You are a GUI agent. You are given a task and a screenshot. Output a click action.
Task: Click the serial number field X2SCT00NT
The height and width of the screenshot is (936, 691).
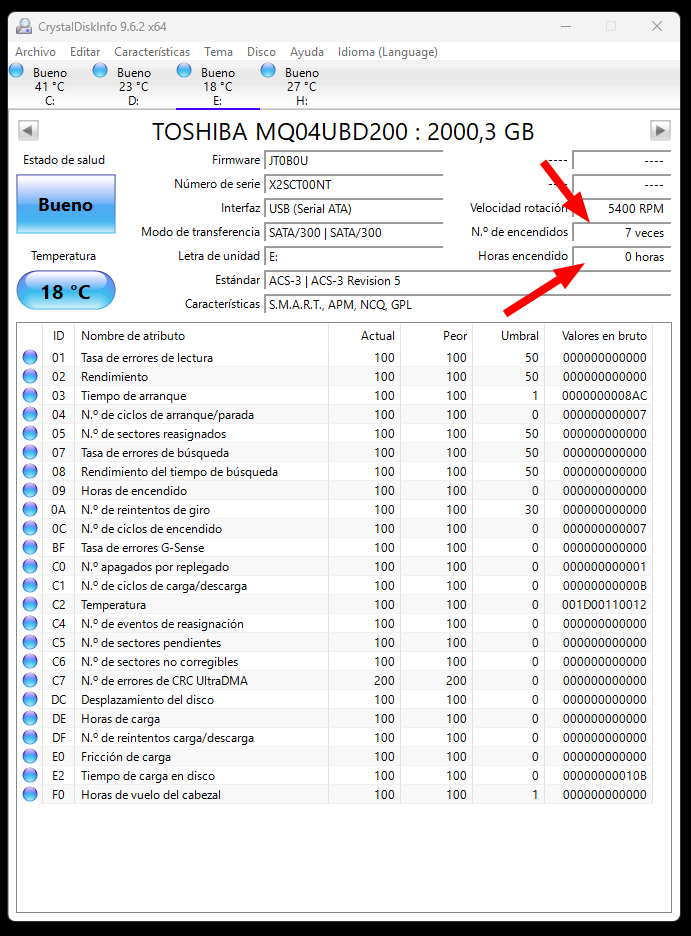[x=354, y=184]
